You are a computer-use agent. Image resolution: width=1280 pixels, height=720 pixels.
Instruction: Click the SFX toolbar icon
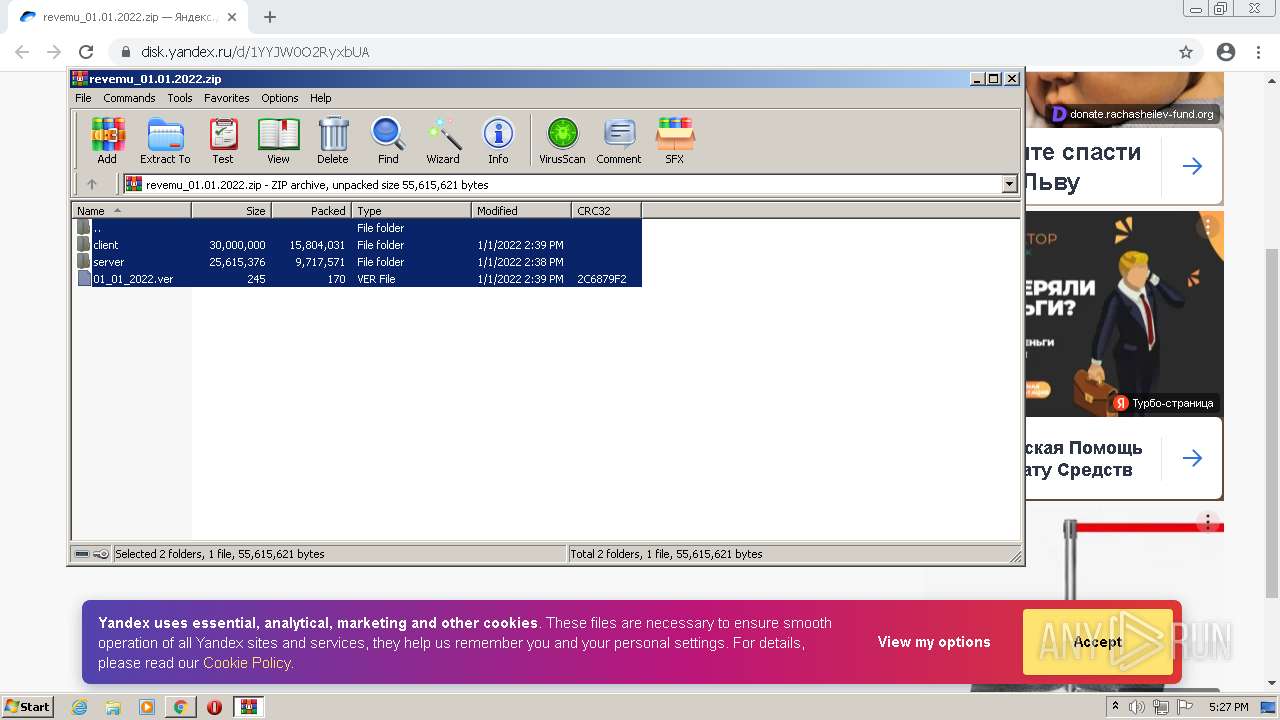(675, 140)
